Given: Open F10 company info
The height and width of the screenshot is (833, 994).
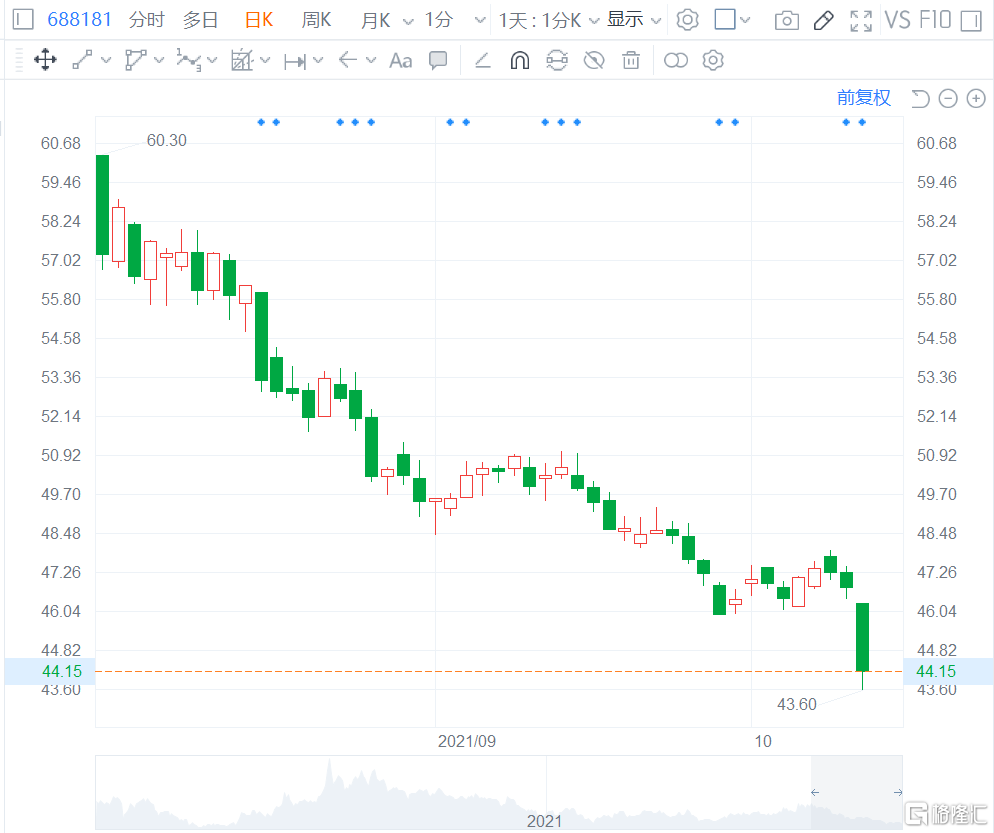Looking at the screenshot, I should point(935,20).
